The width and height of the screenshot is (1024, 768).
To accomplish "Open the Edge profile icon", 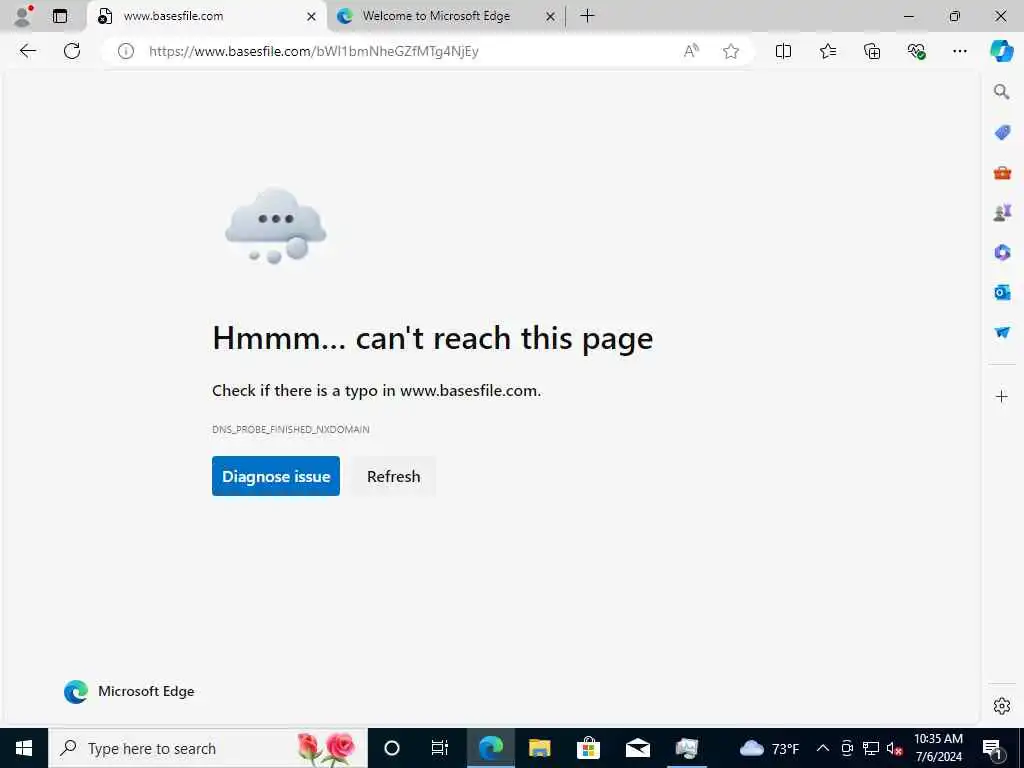I will [23, 16].
